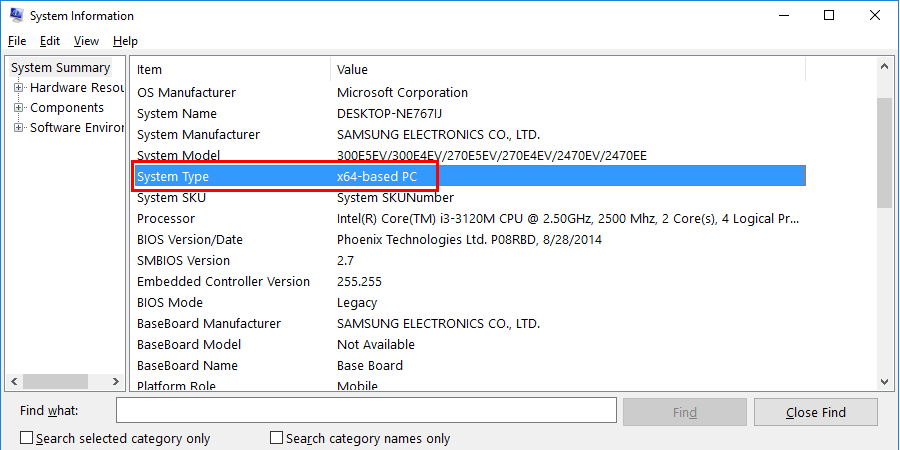The height and width of the screenshot is (450, 900).
Task: Enable Search category names only checkbox
Action: click(277, 438)
